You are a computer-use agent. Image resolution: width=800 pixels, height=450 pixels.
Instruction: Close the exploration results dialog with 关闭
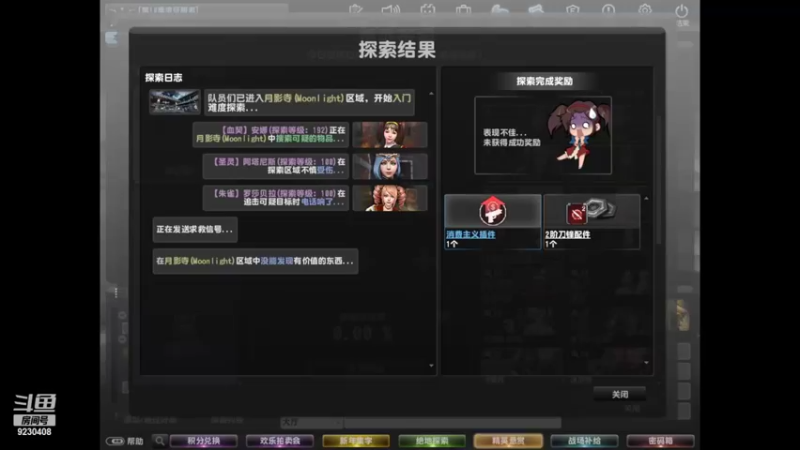pyautogui.click(x=619, y=394)
